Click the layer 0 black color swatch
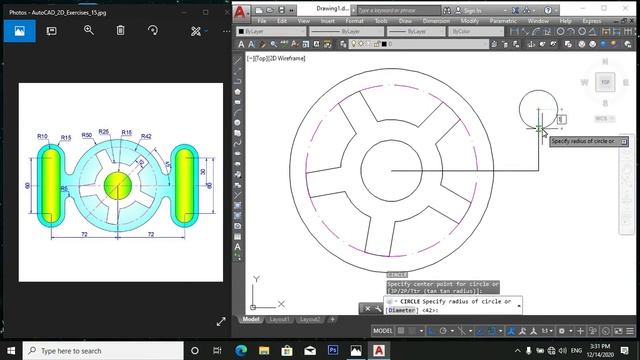 coord(384,44)
